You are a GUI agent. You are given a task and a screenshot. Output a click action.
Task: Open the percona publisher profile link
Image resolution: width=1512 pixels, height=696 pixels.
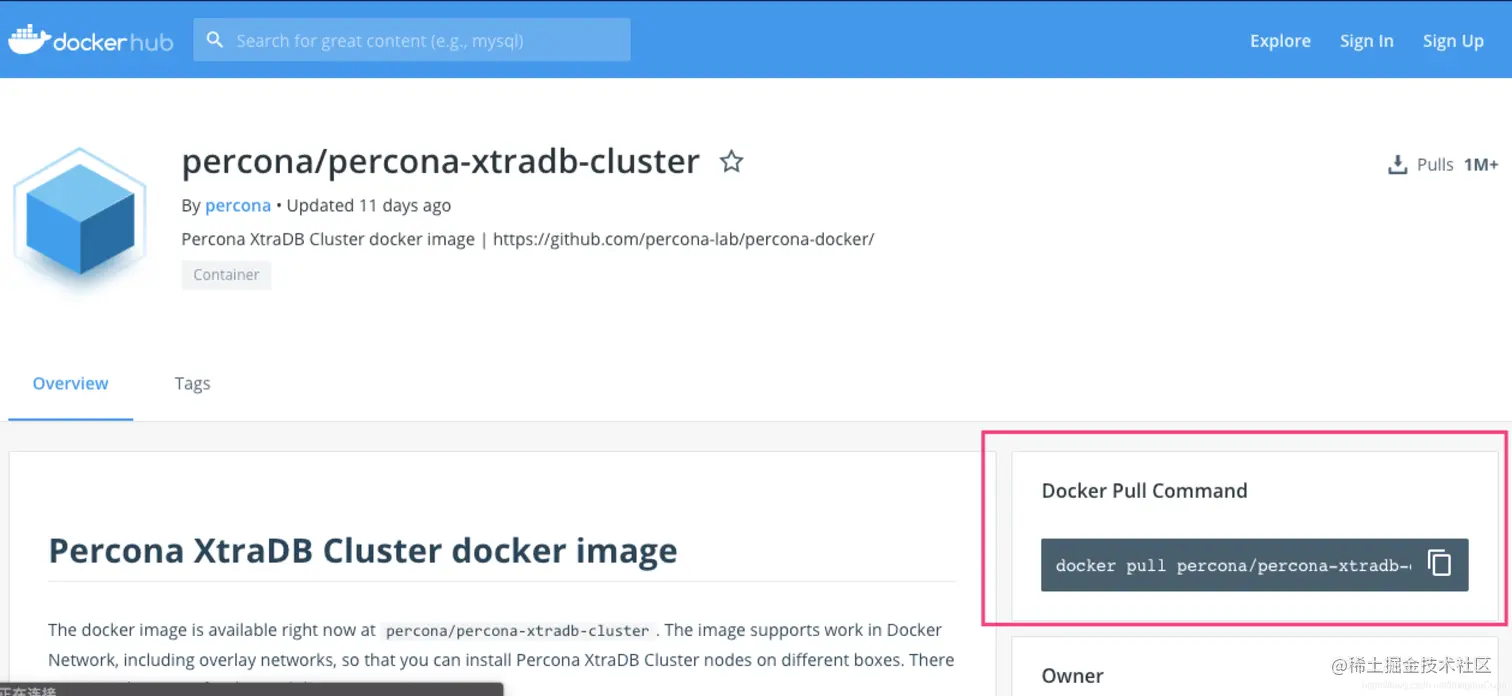click(238, 205)
